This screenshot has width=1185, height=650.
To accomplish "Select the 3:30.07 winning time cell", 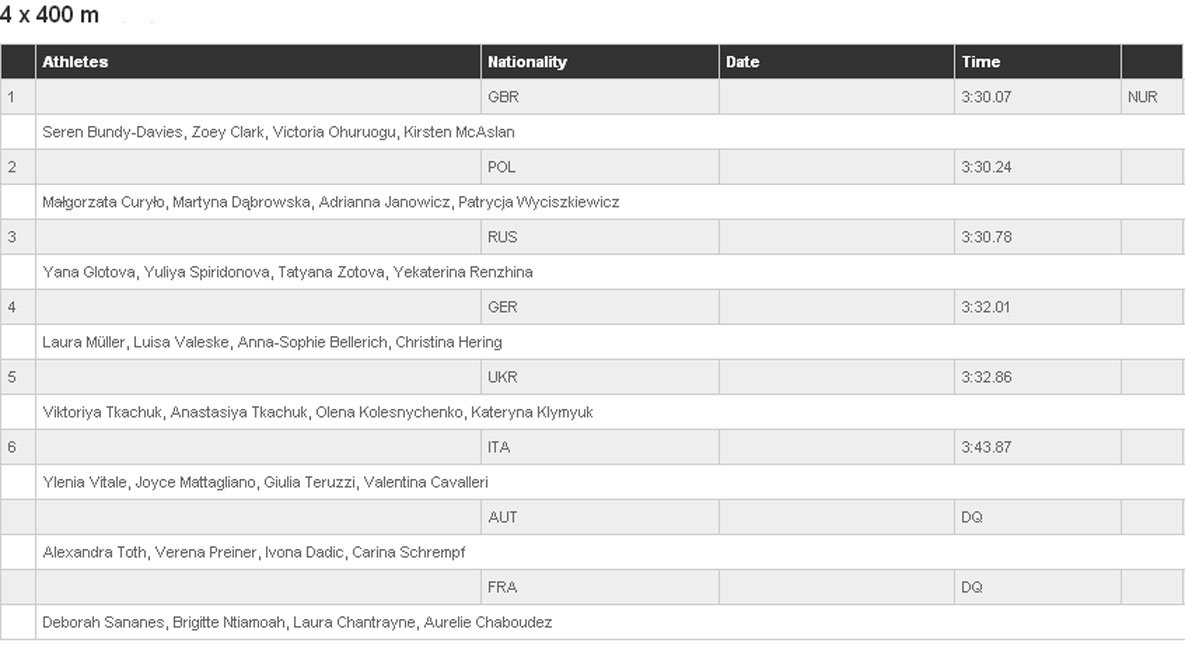I will coord(1038,97).
